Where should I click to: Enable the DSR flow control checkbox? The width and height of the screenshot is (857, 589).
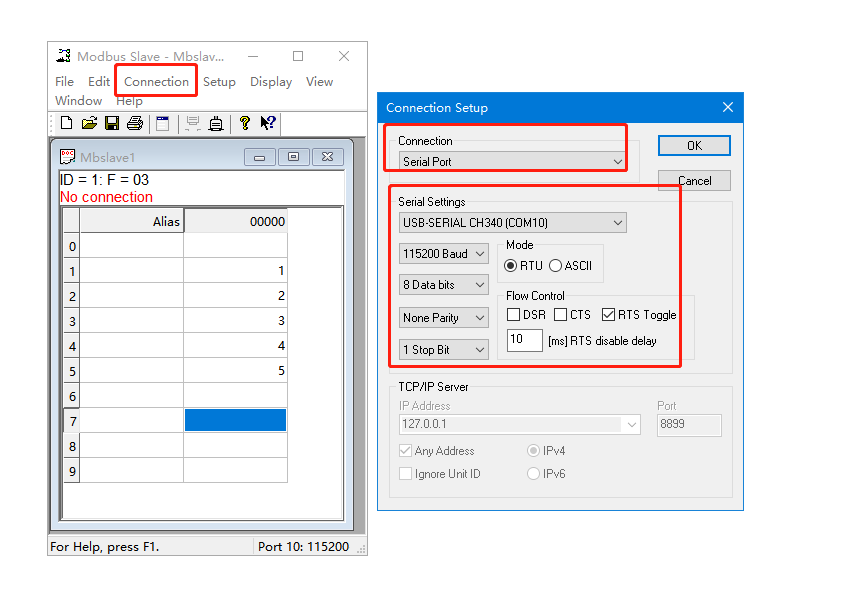pos(513,315)
